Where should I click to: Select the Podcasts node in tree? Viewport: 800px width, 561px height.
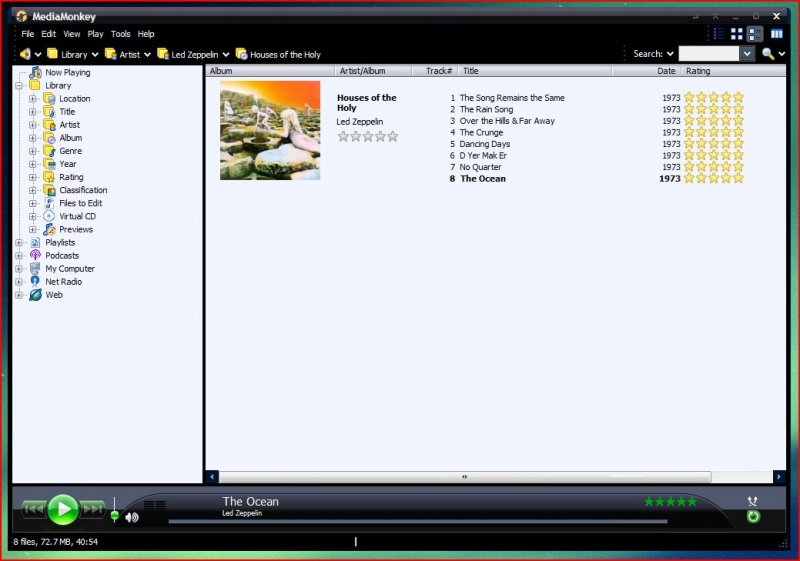[x=61, y=256]
